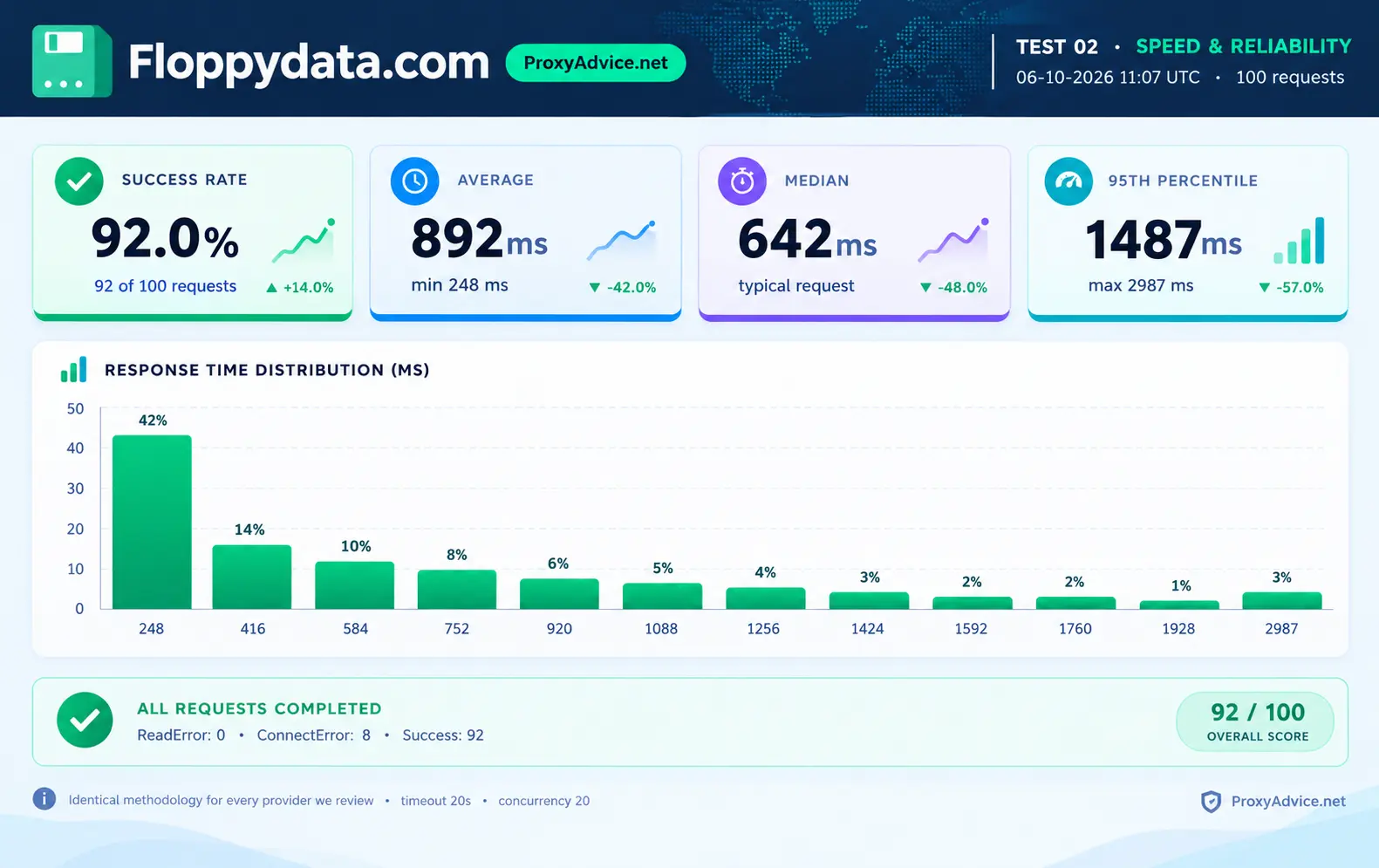Image resolution: width=1379 pixels, height=868 pixels.
Task: Click the 892 ms average value
Action: [479, 238]
